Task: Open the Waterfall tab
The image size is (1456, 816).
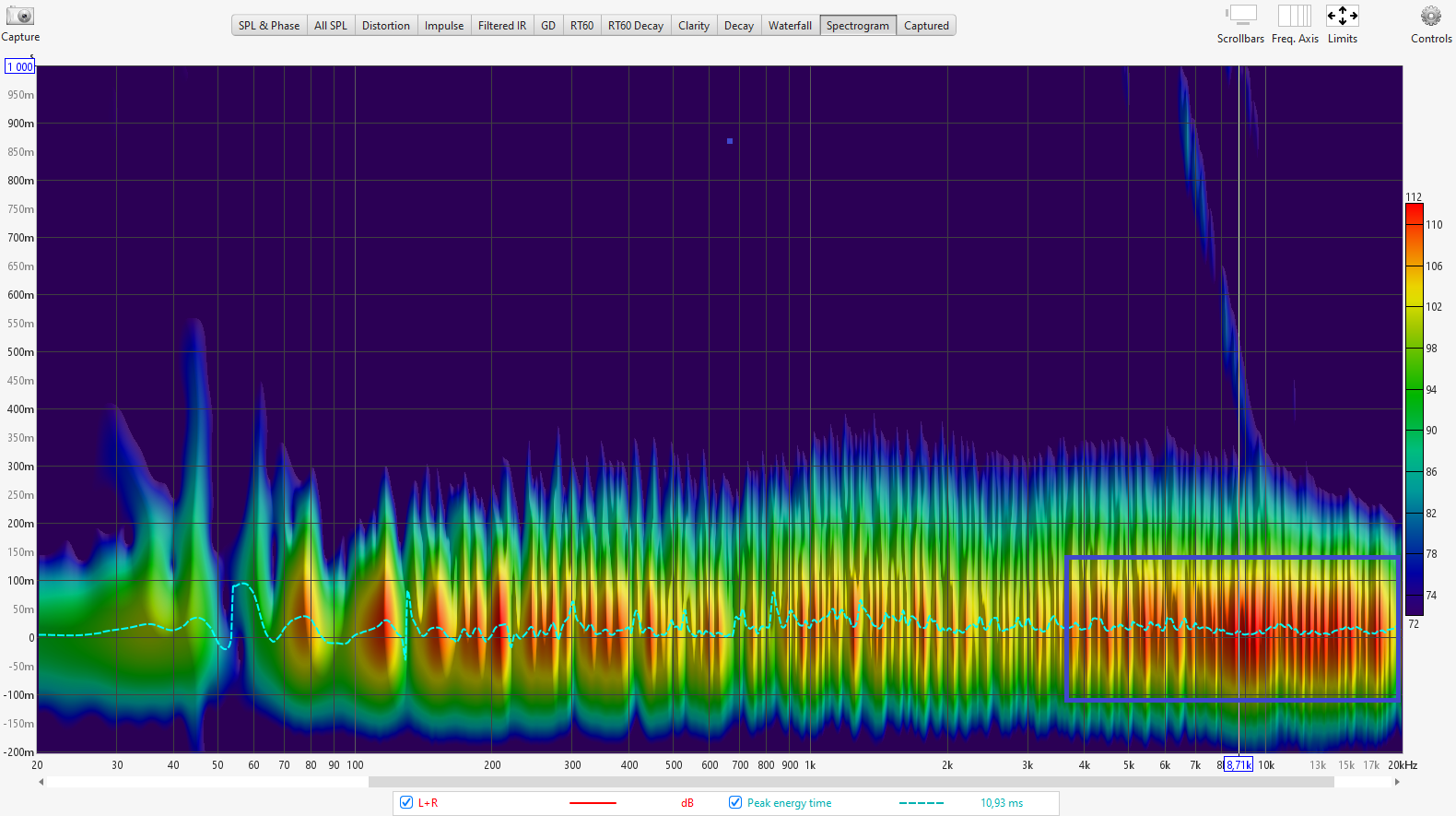Action: click(x=790, y=26)
